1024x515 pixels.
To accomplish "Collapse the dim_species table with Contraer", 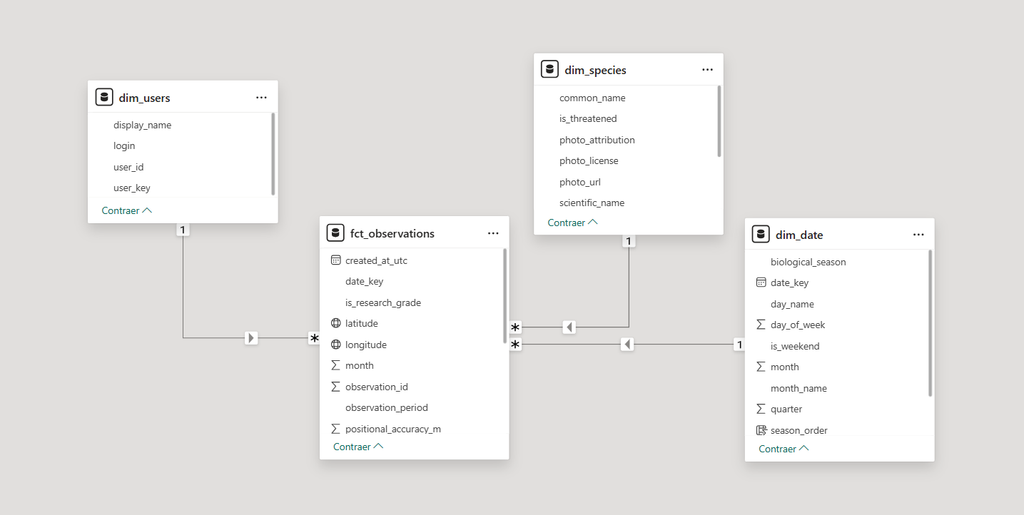I will pos(573,222).
